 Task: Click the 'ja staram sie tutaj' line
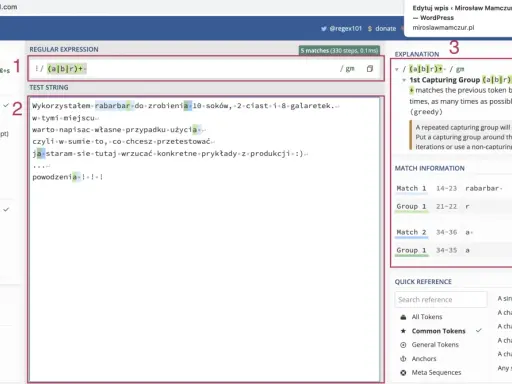169,153
